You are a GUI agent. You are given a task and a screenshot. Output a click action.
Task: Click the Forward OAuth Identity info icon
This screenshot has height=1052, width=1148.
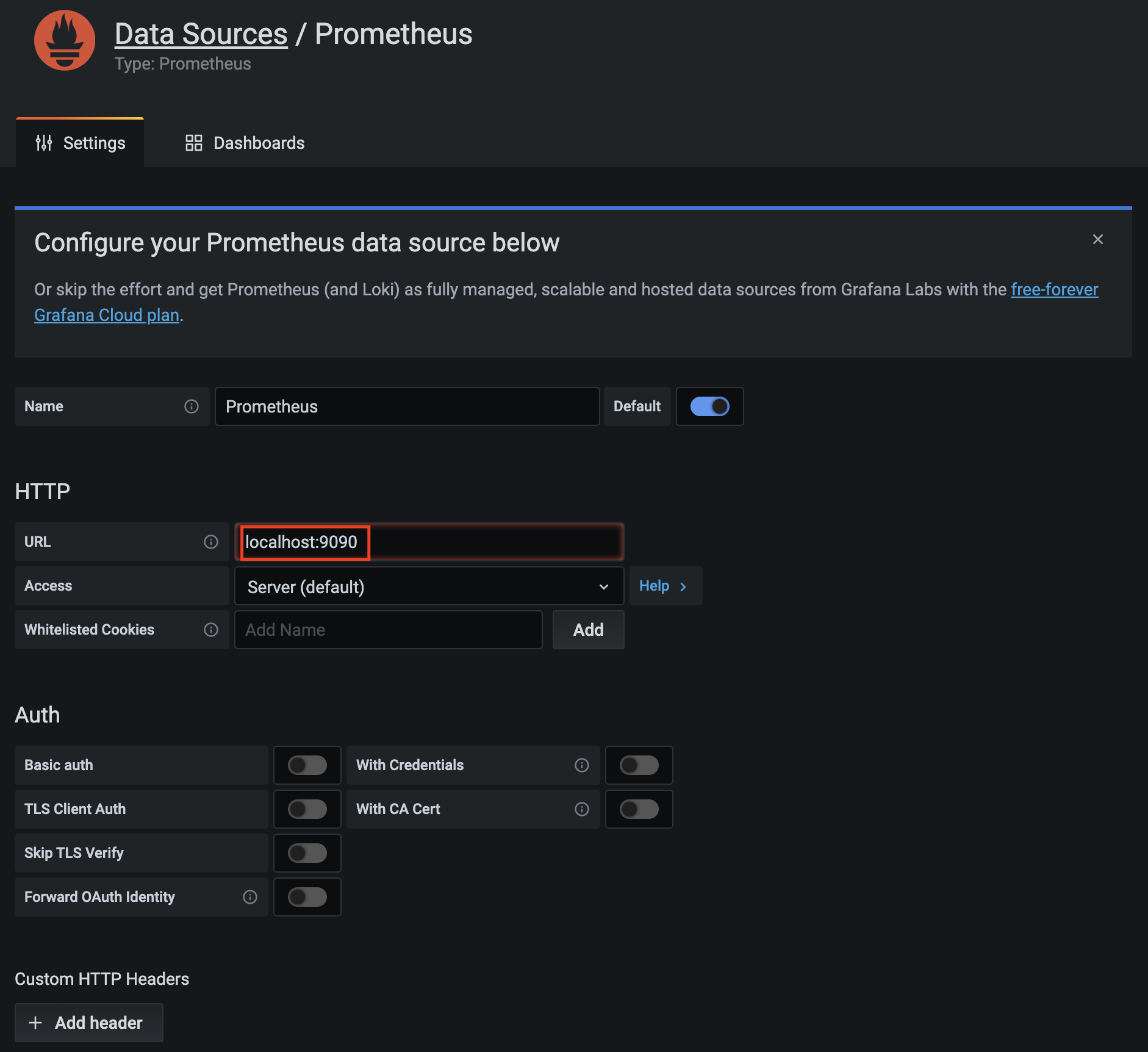click(x=250, y=897)
